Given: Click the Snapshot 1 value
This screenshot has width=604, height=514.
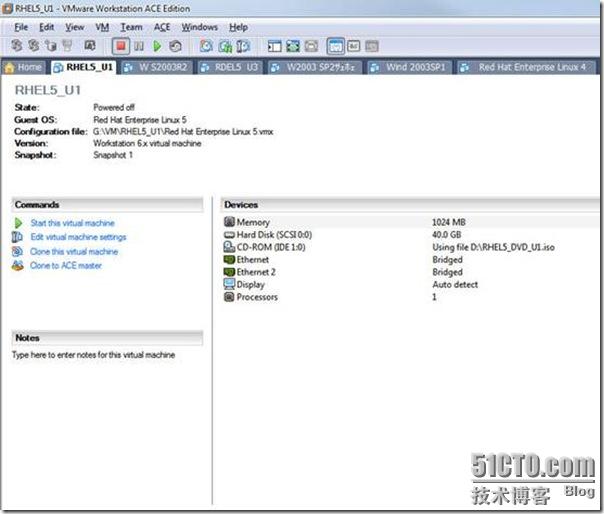Looking at the screenshot, I should coord(113,155).
